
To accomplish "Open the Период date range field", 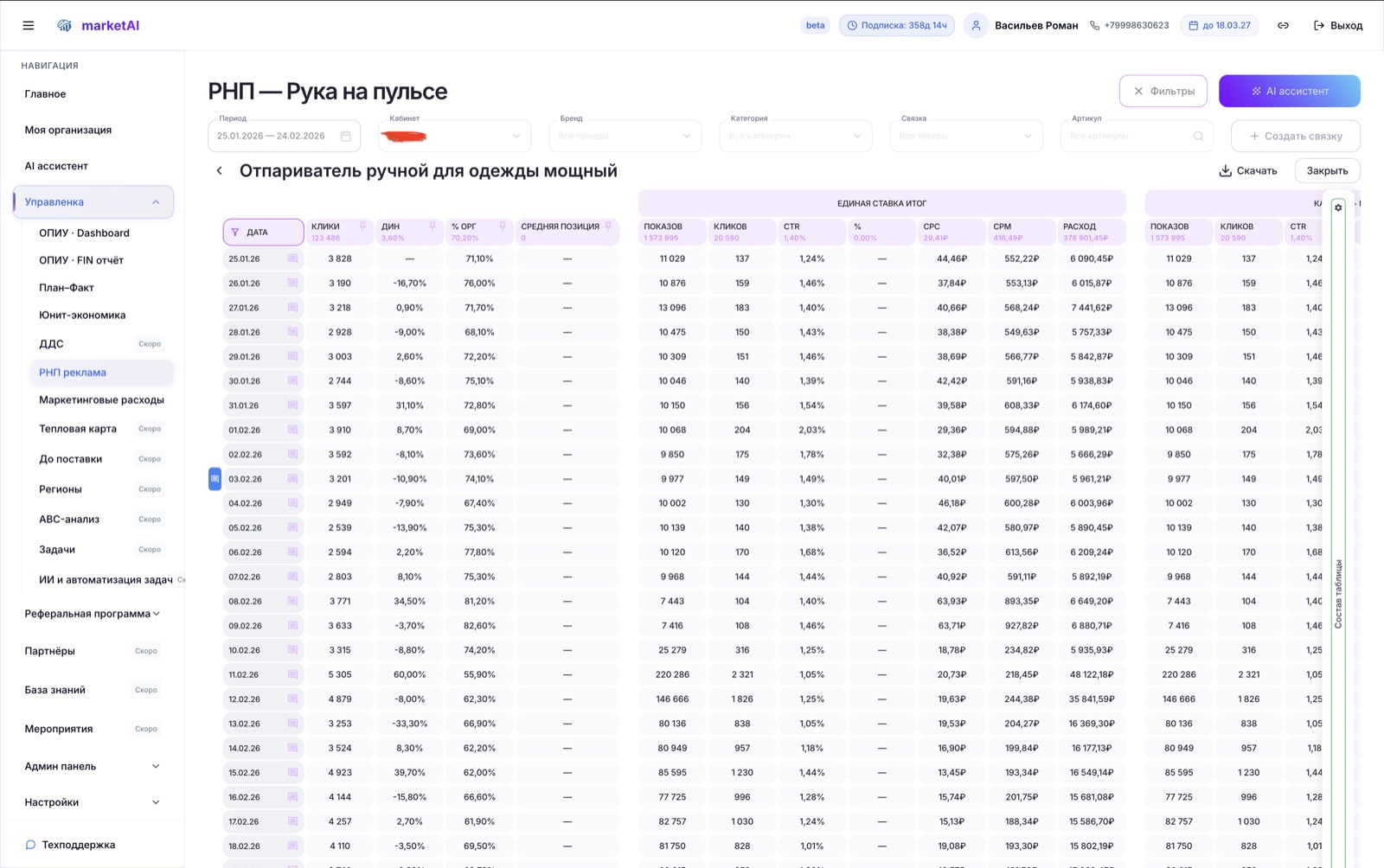I will point(285,136).
